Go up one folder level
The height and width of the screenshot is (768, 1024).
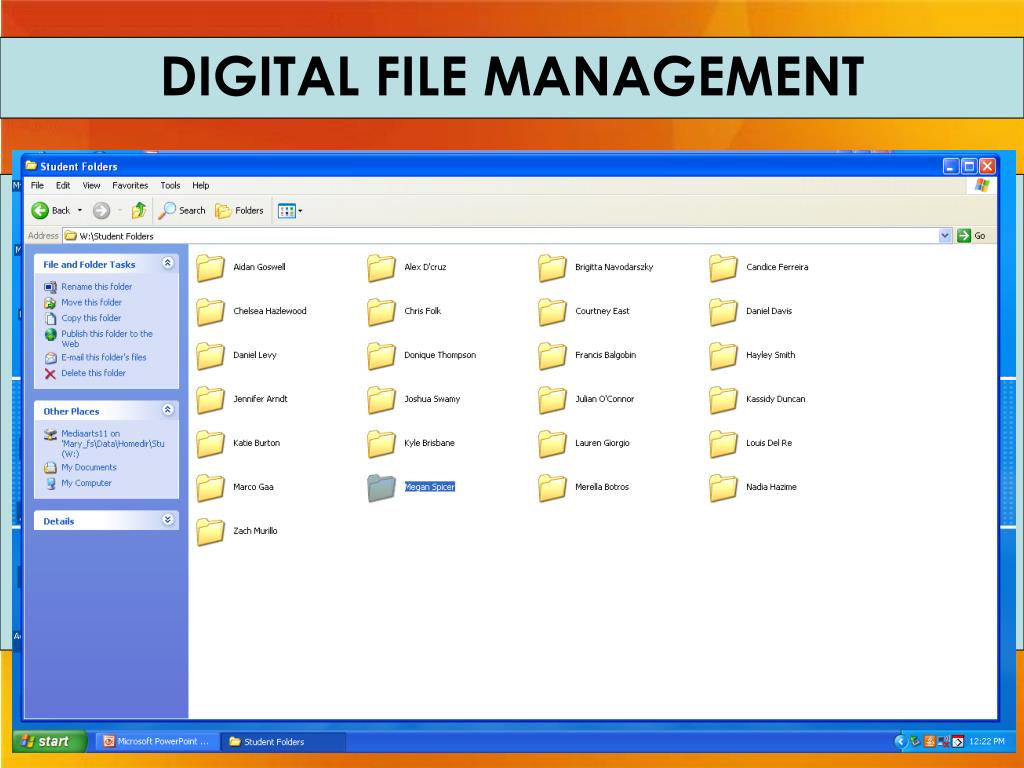click(x=138, y=210)
